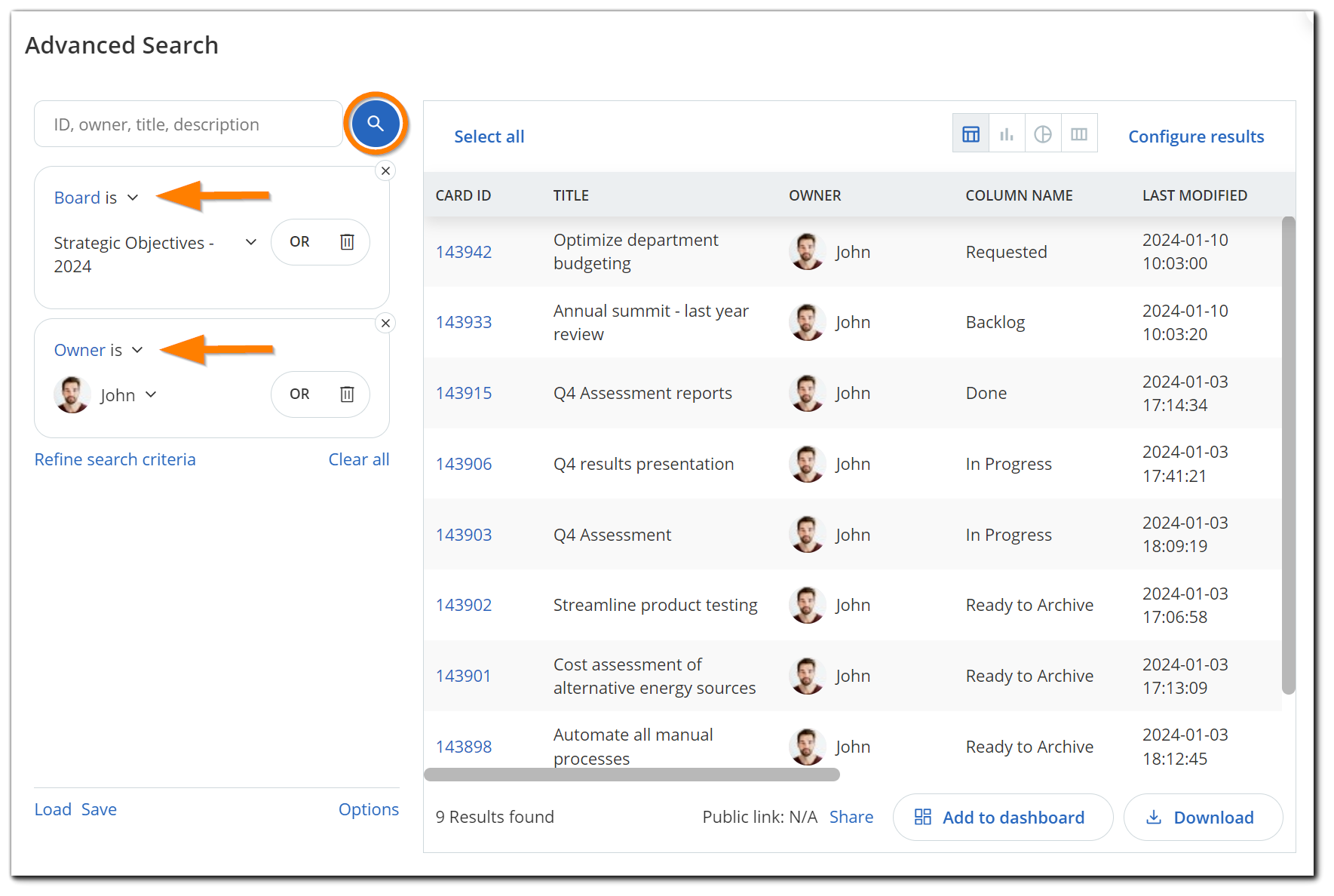Toggle OR operator for the Board filter

299,242
